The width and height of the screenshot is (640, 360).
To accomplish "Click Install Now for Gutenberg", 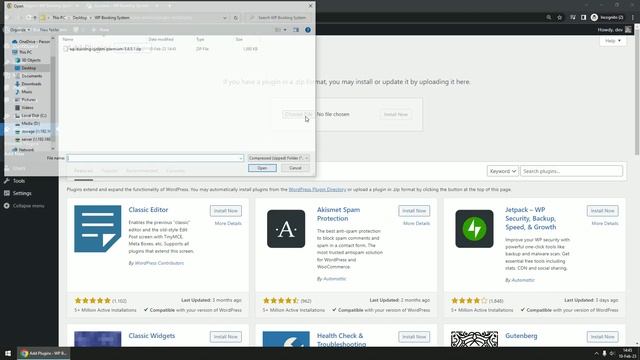I will tap(602, 337).
